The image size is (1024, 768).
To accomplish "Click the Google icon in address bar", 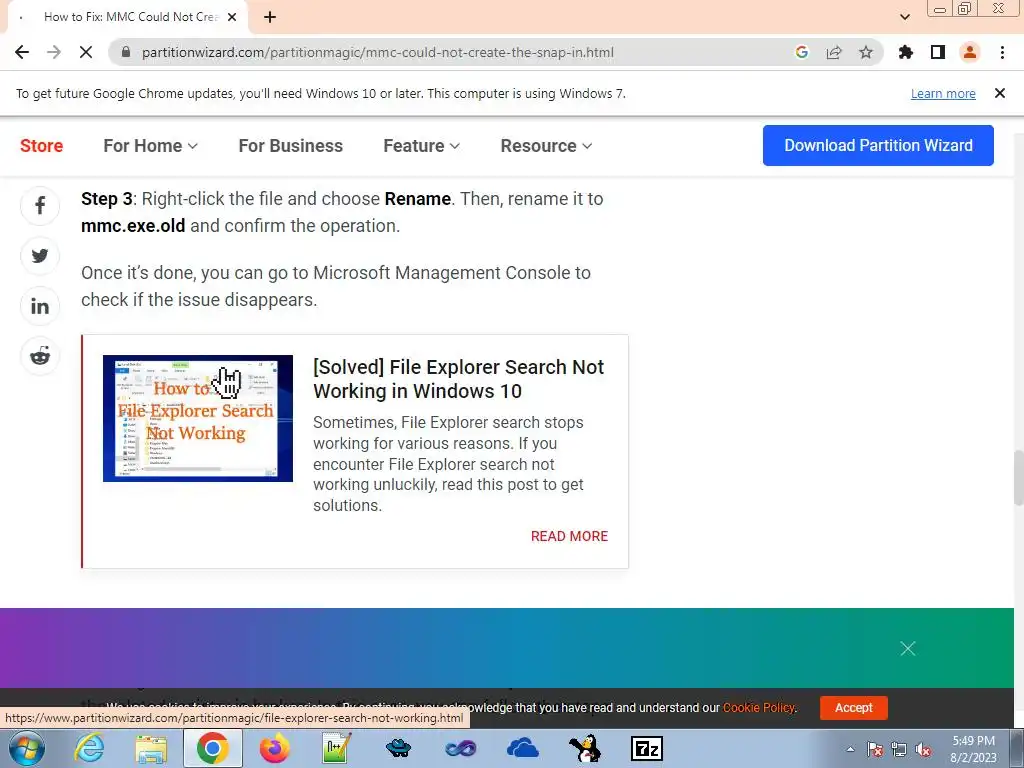I will pyautogui.click(x=802, y=52).
